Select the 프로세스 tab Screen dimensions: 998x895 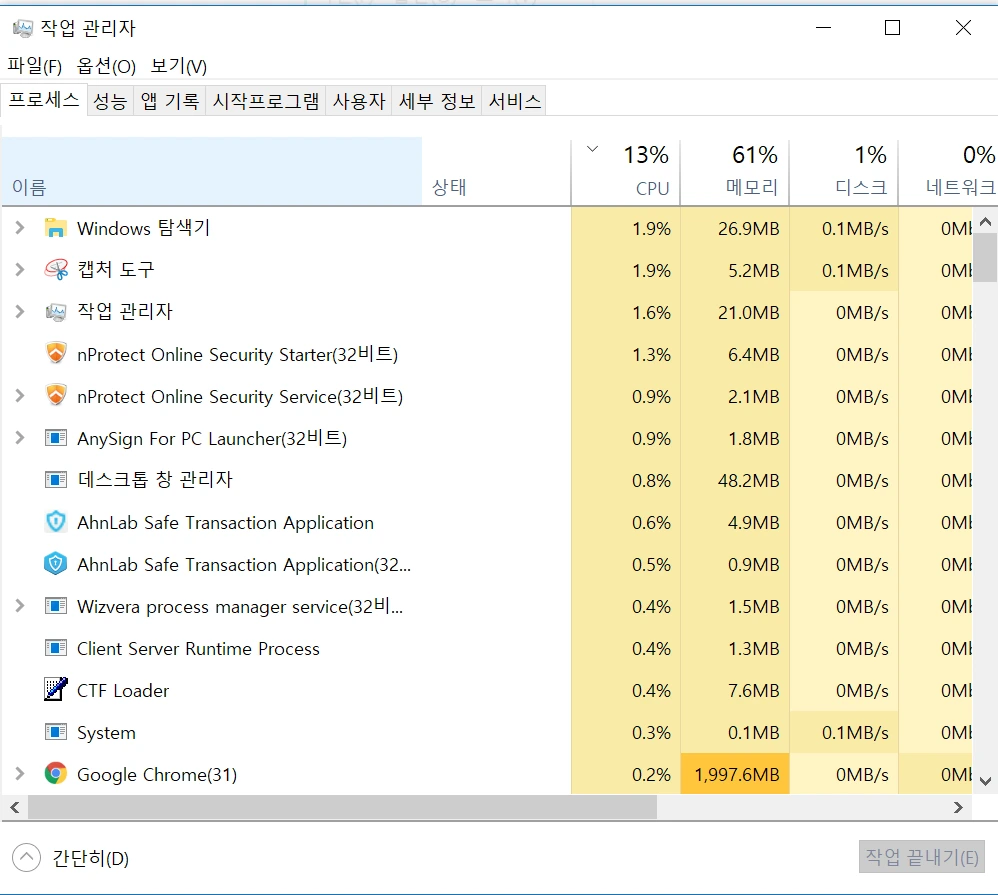[x=44, y=100]
